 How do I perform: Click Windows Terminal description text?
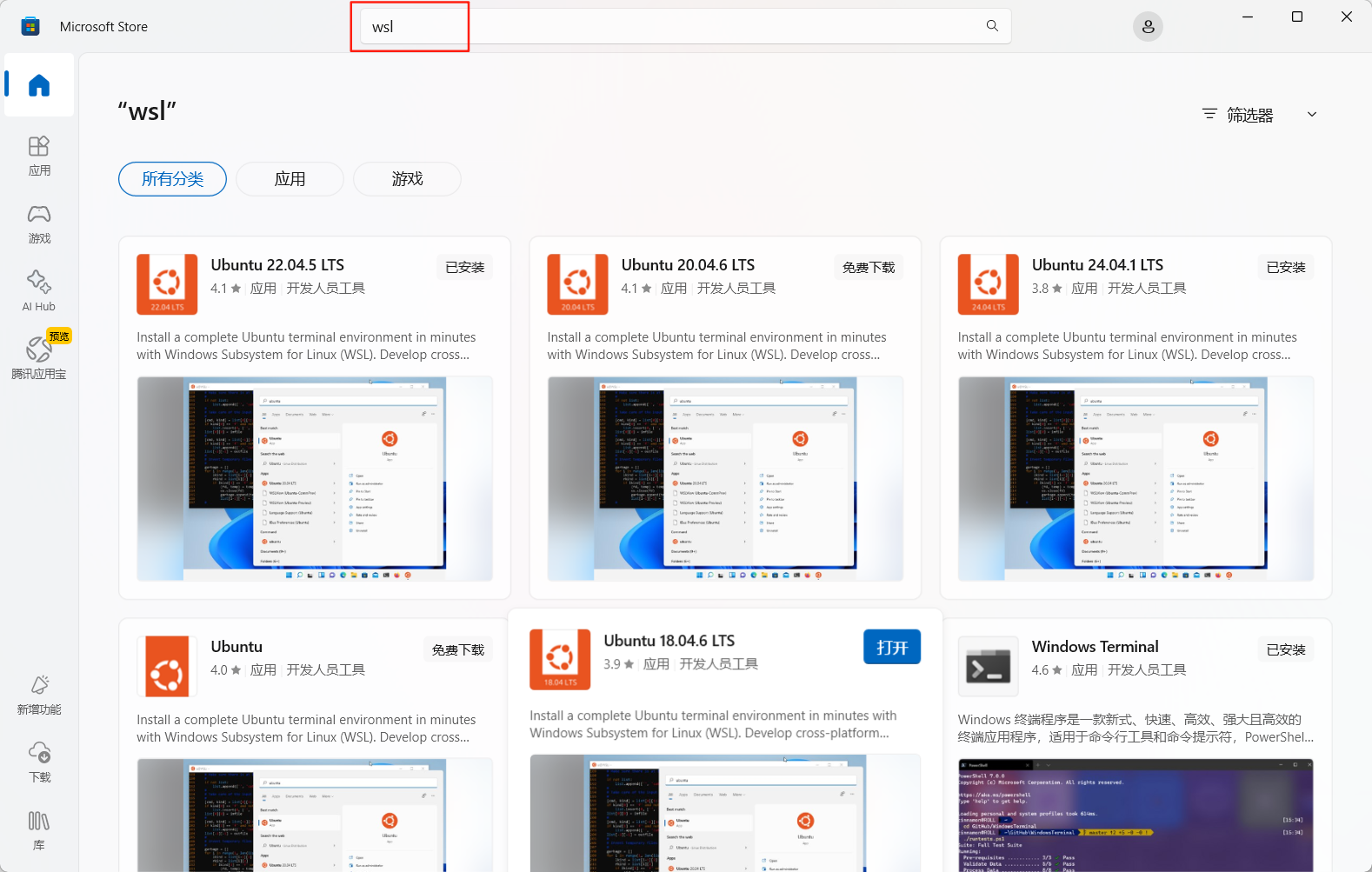pos(1136,729)
